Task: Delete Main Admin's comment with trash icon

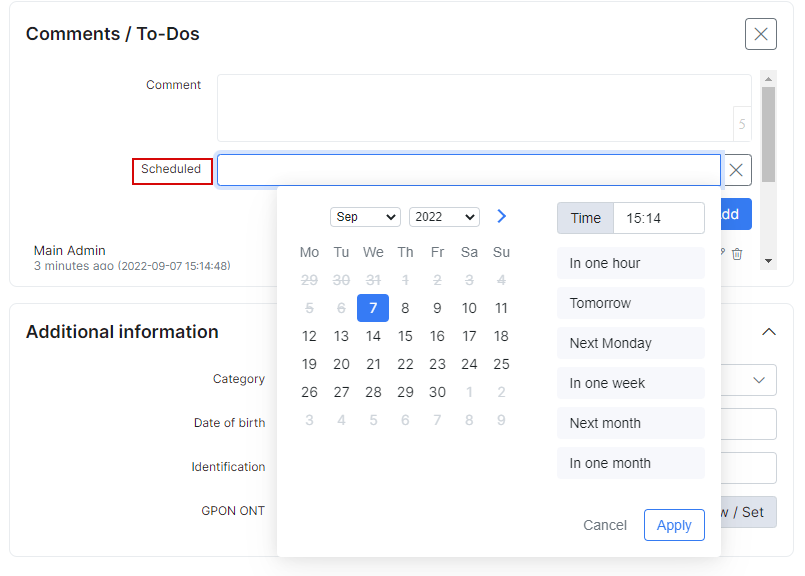Action: (737, 254)
